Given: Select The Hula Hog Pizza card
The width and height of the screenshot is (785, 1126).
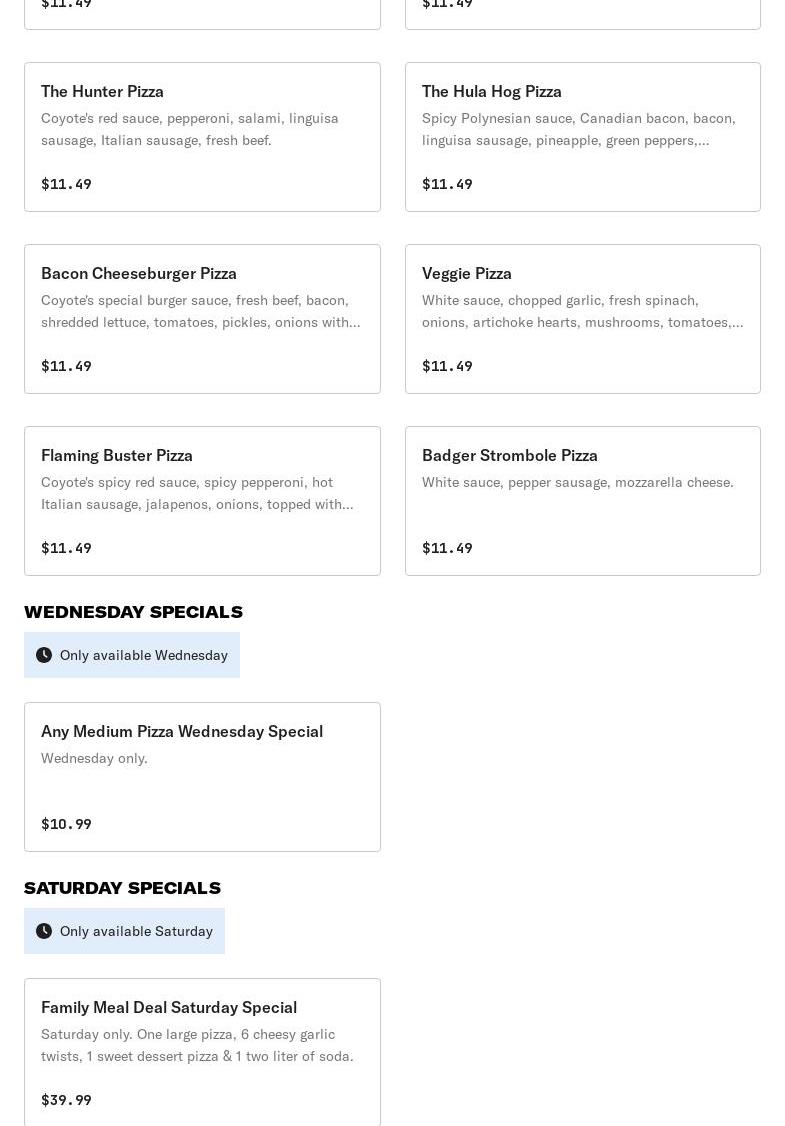Looking at the screenshot, I should coord(582,137).
